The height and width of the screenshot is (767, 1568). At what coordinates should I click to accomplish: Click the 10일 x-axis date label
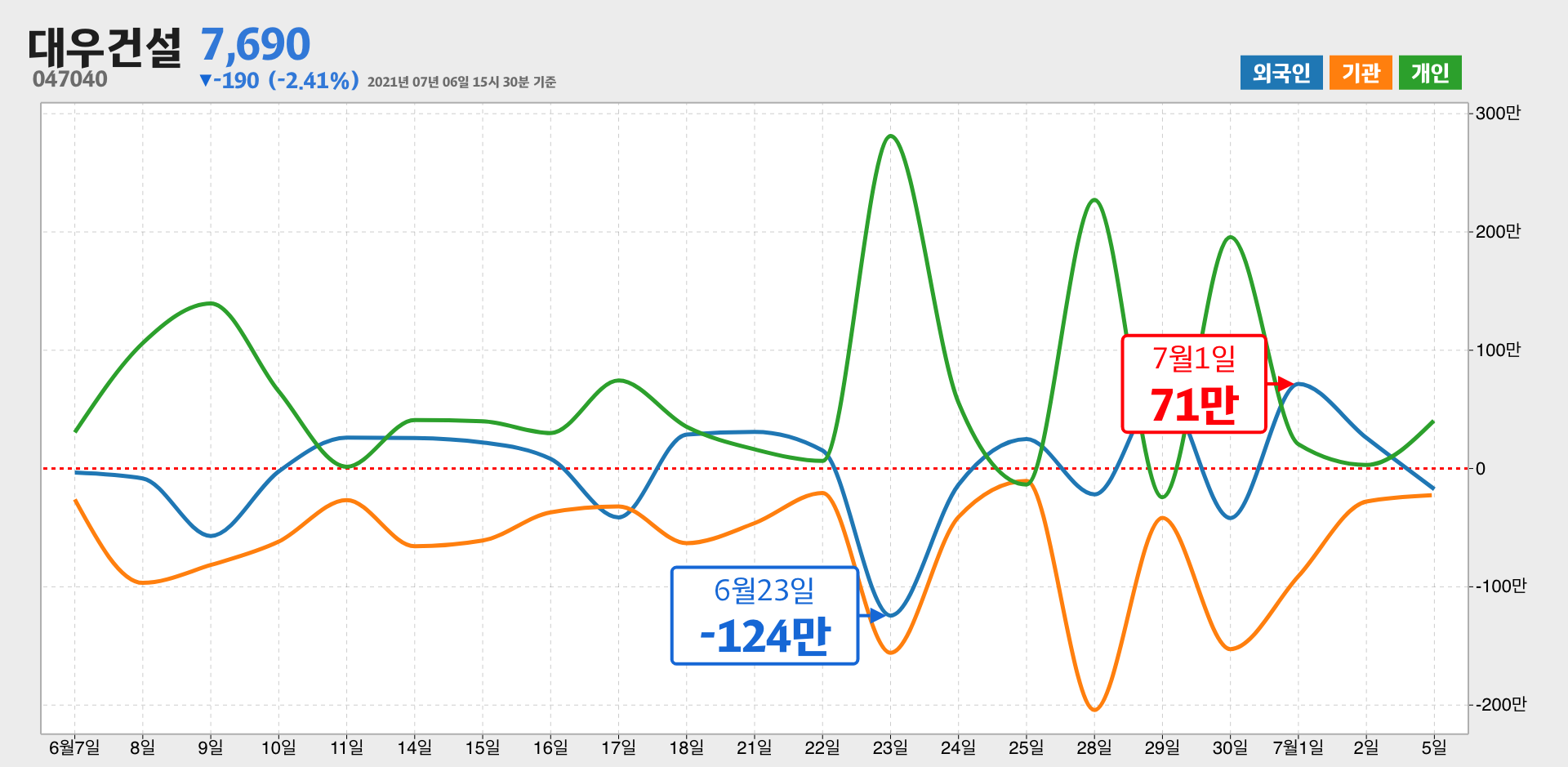click(x=278, y=747)
